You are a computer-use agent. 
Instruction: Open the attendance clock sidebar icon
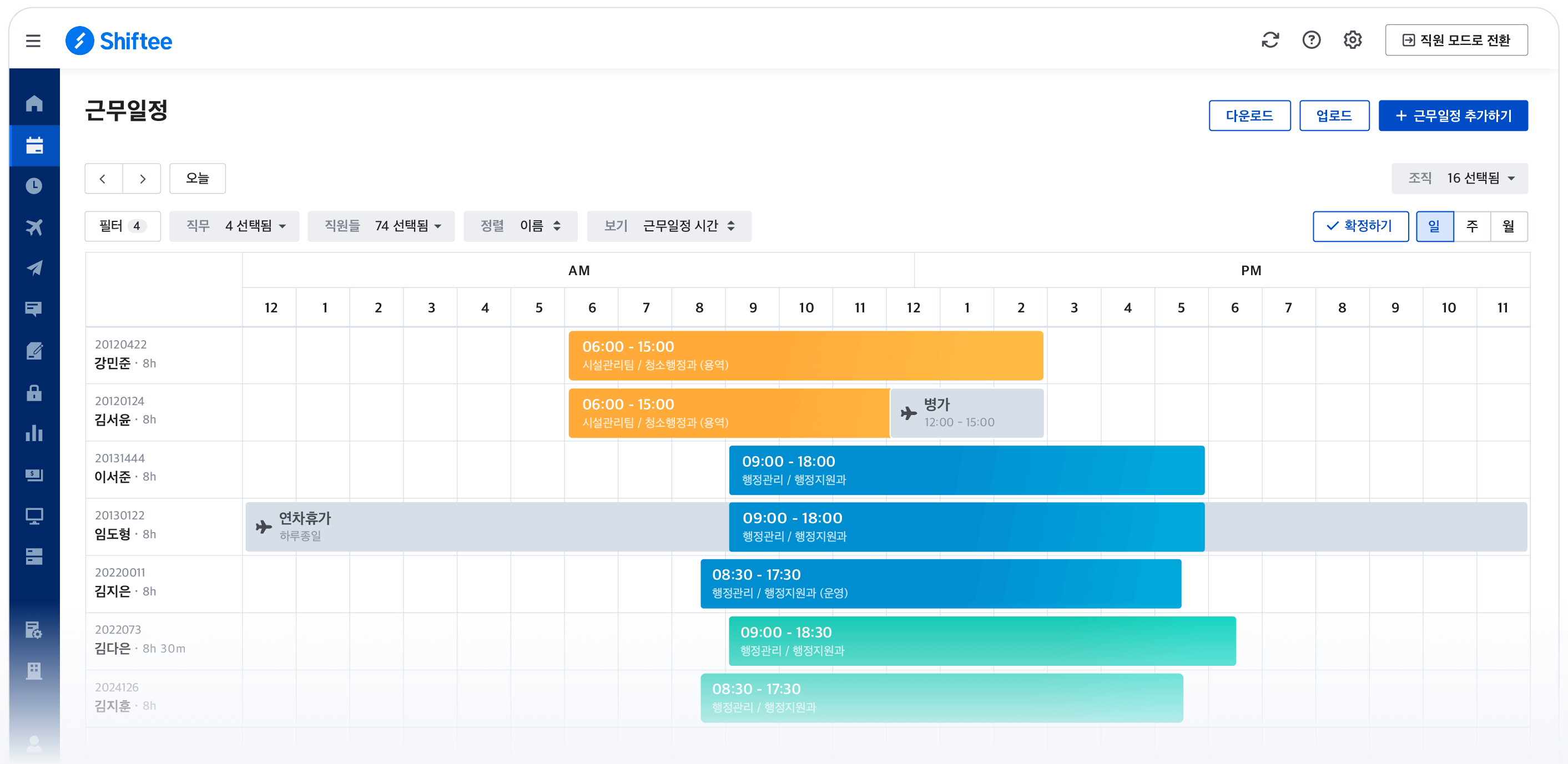34,185
